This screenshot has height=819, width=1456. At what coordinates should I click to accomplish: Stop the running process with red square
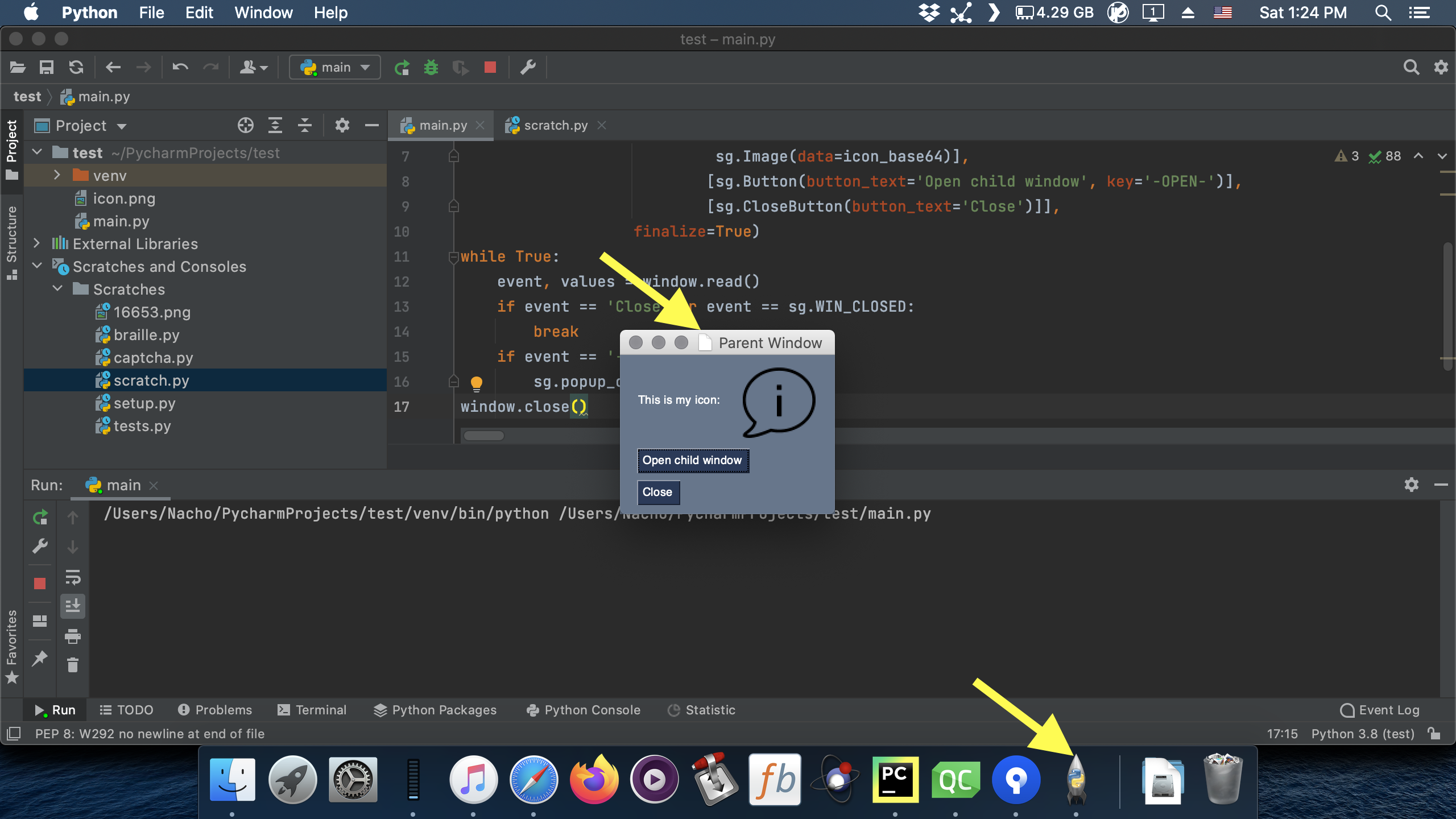pos(490,67)
